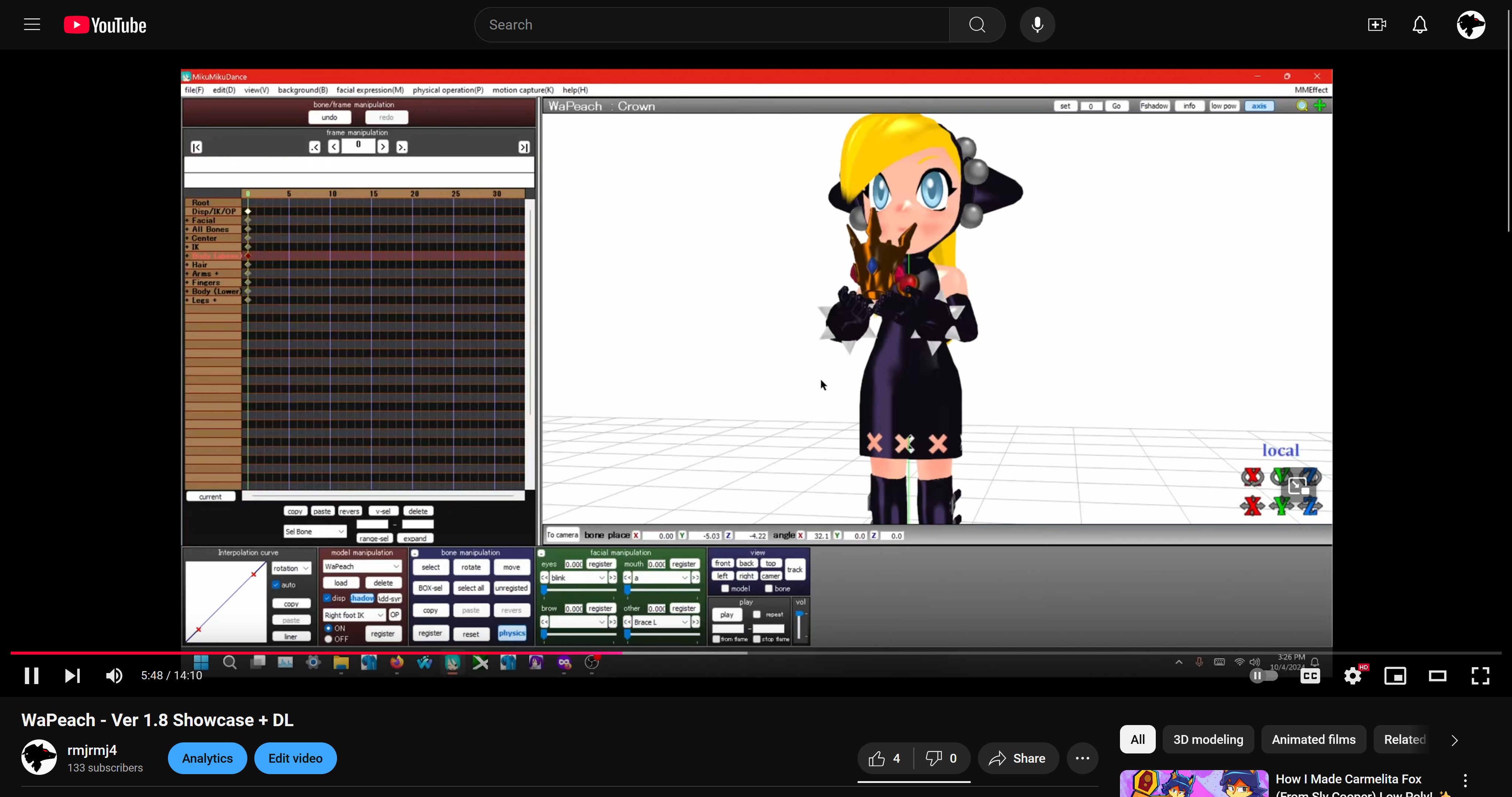Open rmjrmj4 channel avatar below the video

pyautogui.click(x=39, y=757)
